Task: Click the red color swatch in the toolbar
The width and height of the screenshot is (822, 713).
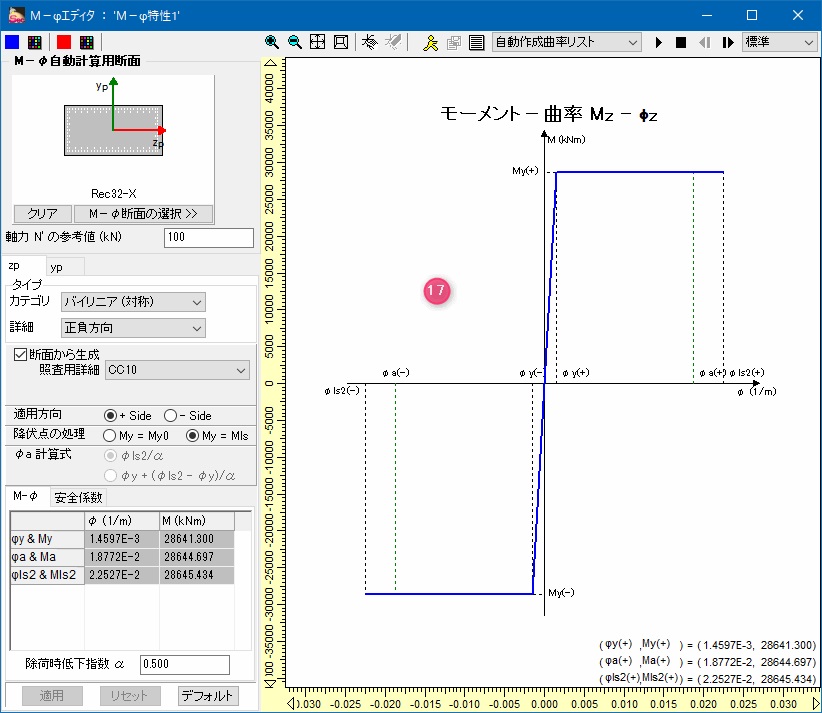Action: point(64,42)
